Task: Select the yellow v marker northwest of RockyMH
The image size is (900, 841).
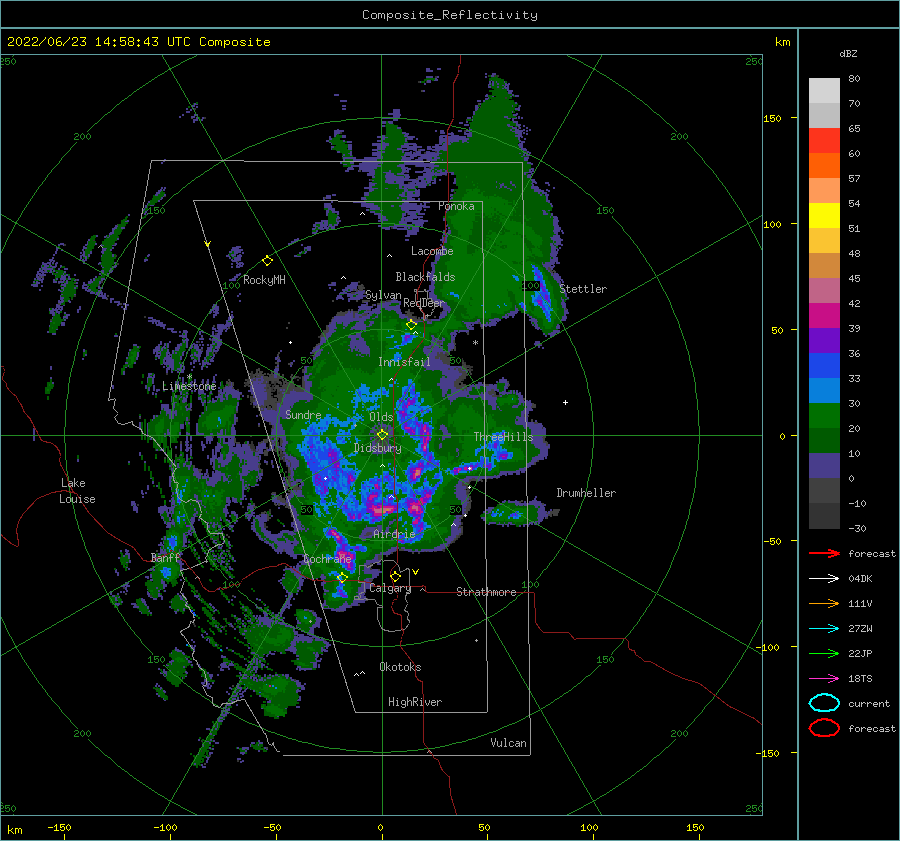Action: point(208,244)
